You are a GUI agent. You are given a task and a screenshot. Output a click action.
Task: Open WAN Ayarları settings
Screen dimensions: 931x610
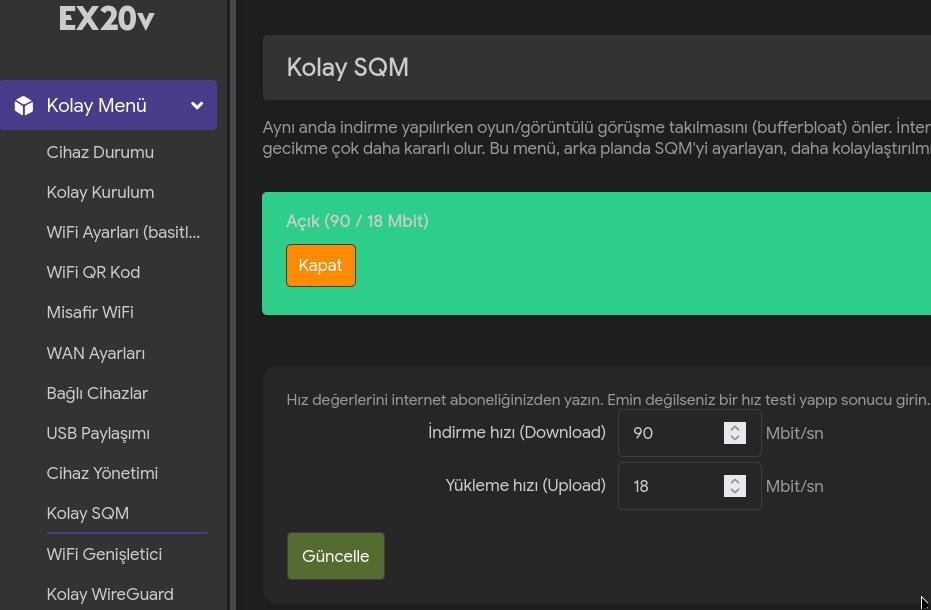click(x=96, y=353)
